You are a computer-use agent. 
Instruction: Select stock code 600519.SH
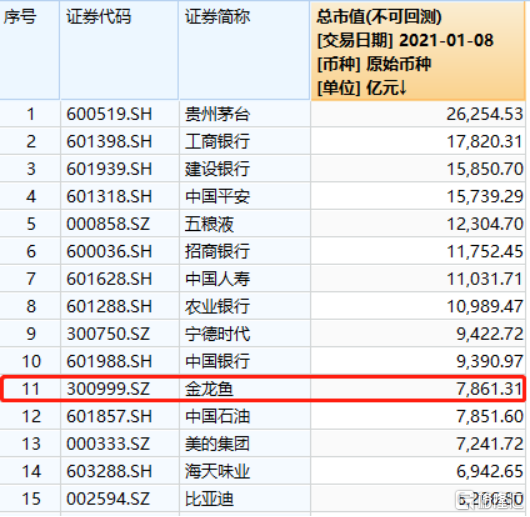click(x=109, y=114)
